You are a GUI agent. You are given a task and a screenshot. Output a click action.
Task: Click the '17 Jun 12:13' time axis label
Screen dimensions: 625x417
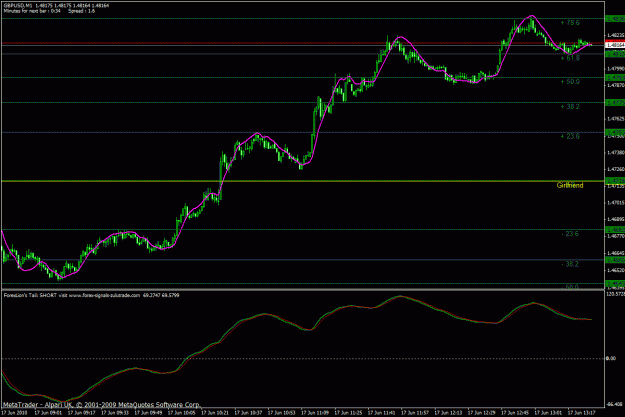[448, 413]
